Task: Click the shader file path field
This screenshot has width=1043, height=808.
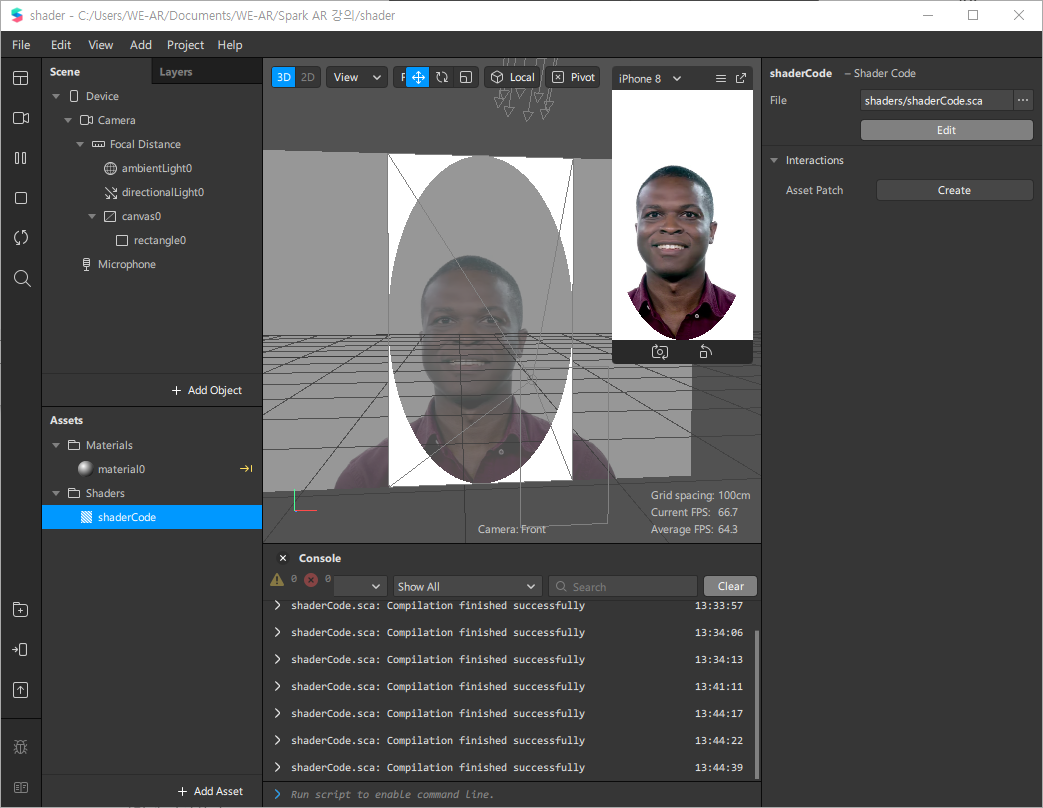Action: pyautogui.click(x=936, y=100)
